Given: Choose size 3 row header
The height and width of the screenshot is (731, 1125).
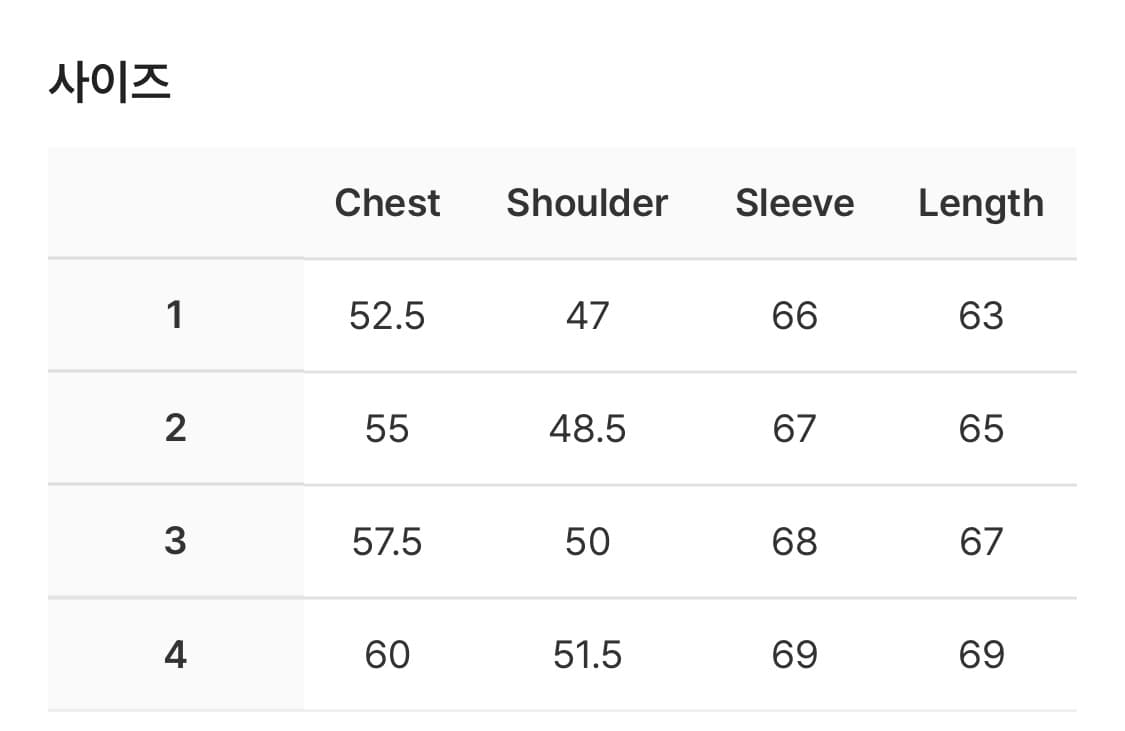Looking at the screenshot, I should coord(175,542).
